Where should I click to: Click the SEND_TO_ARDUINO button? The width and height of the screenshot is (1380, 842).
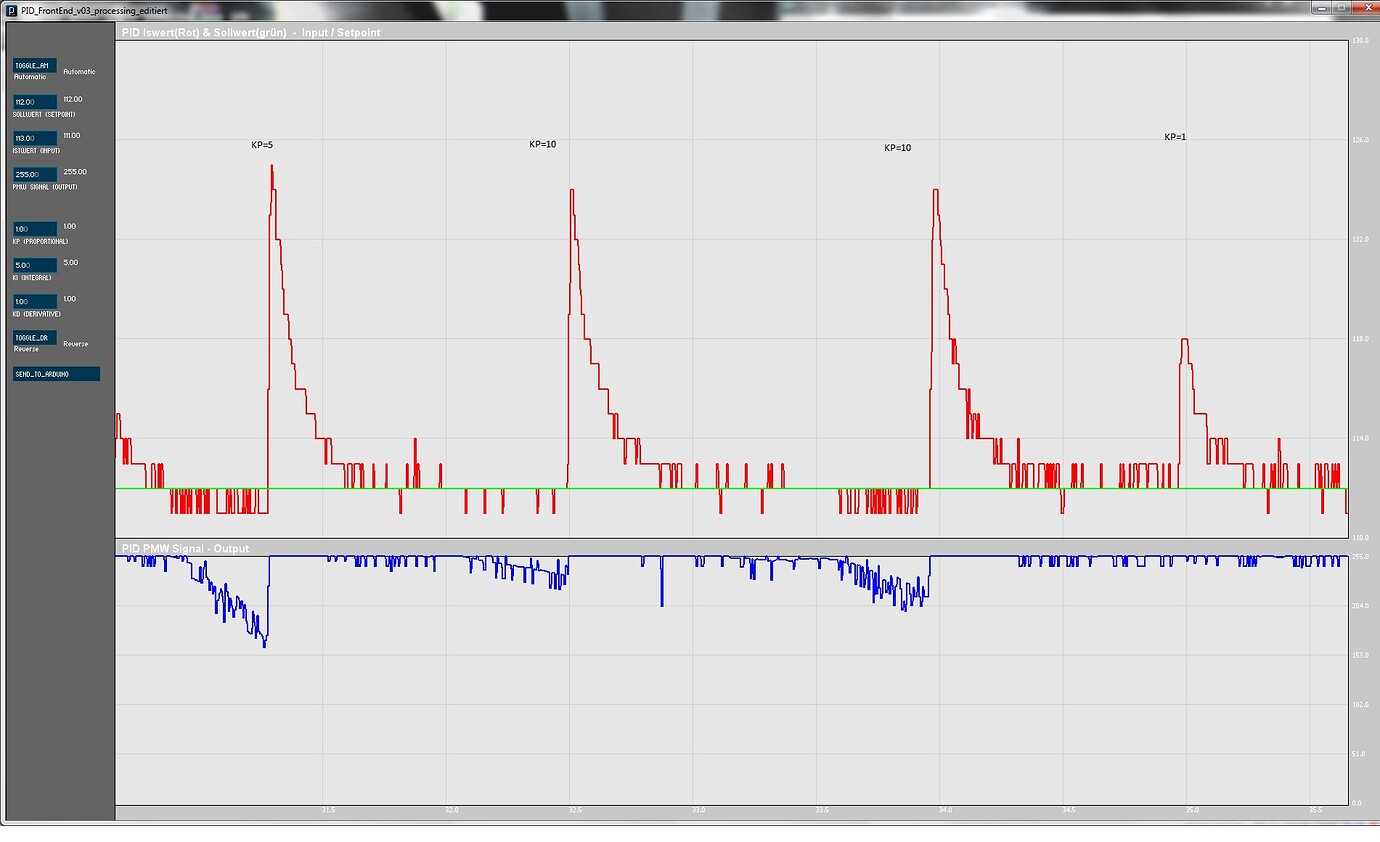[56, 374]
